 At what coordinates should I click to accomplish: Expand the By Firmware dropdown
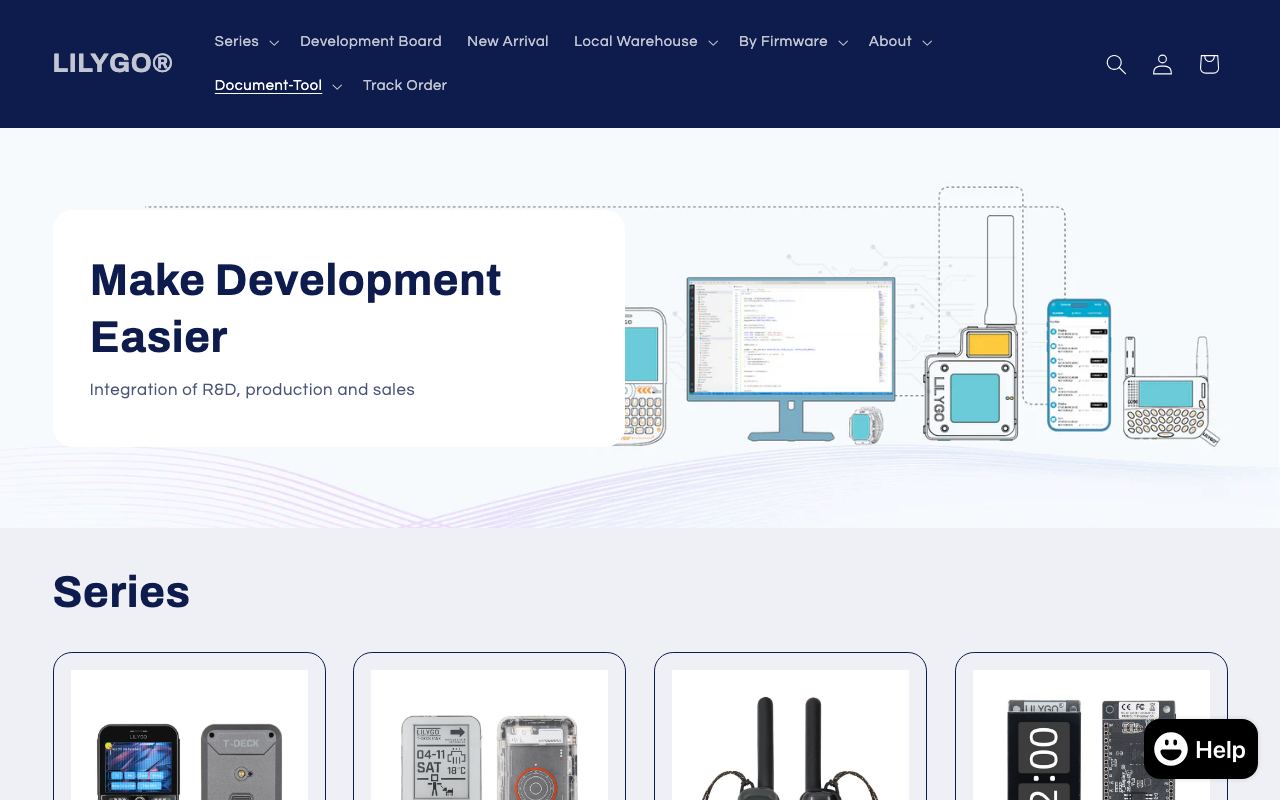(793, 41)
